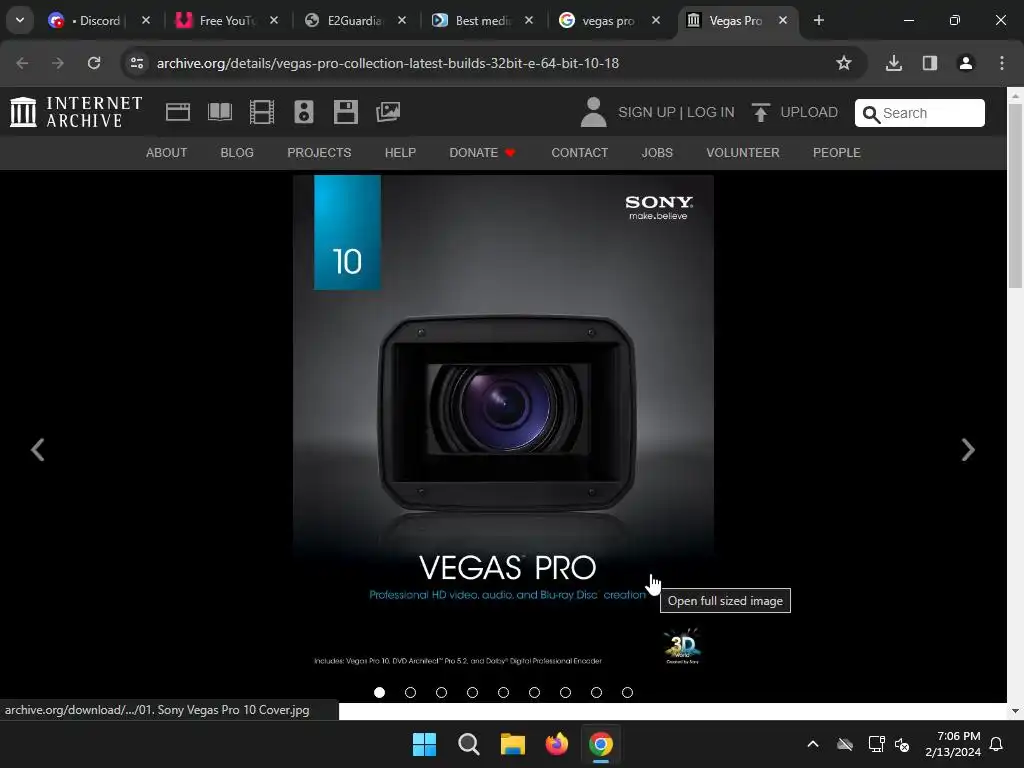Viewport: 1024px width, 768px height.
Task: Select fifth carousel dot indicator
Action: pos(504,692)
